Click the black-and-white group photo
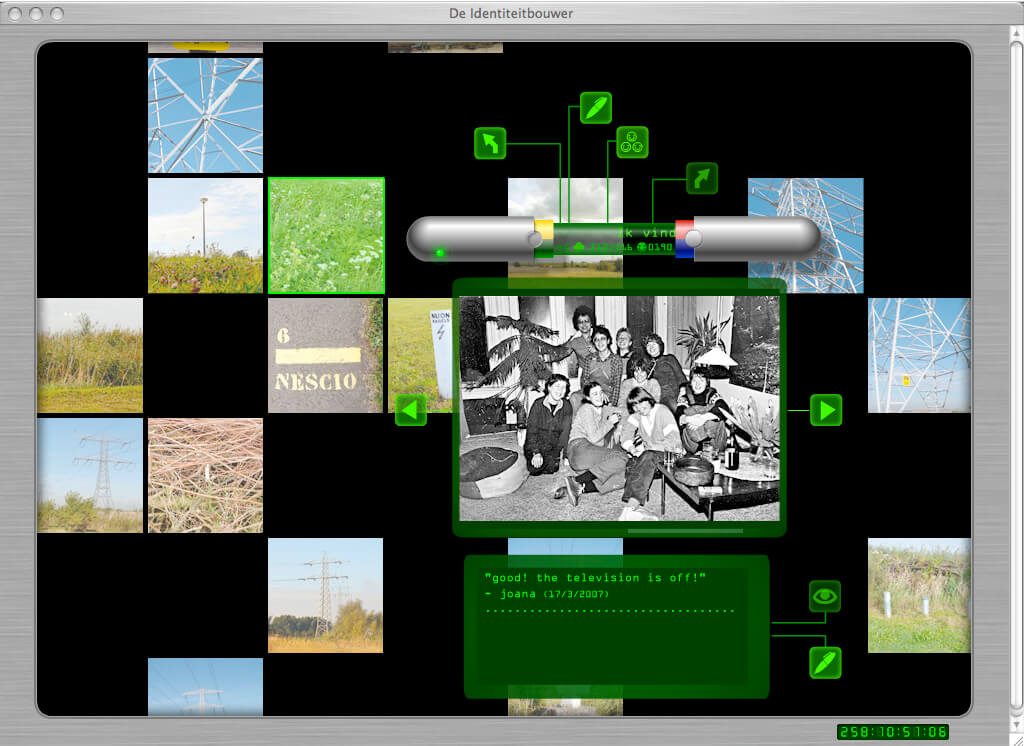 (x=618, y=408)
